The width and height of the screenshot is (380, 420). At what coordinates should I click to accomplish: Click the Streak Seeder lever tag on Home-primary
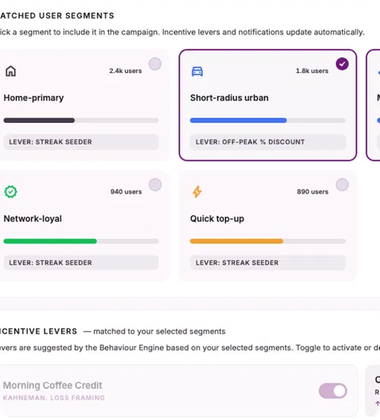coord(81,142)
